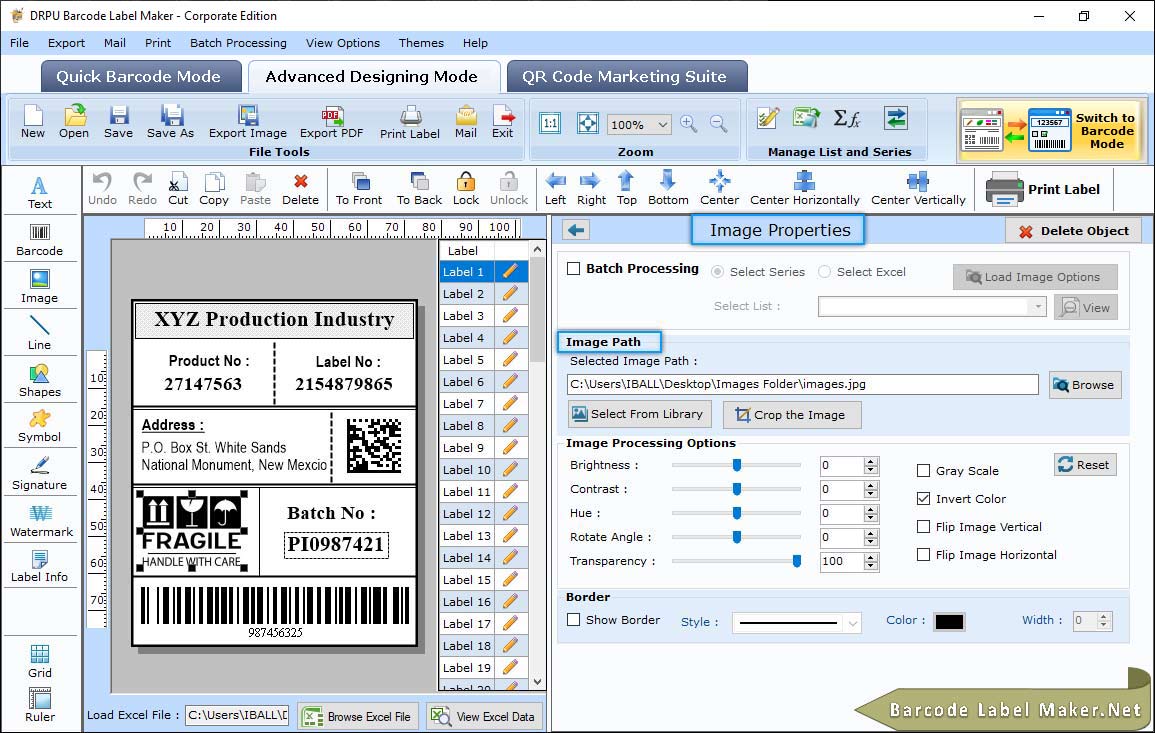This screenshot has height=733, width=1155.
Task: Click the Center Horizontally alignment icon
Action: [804, 189]
